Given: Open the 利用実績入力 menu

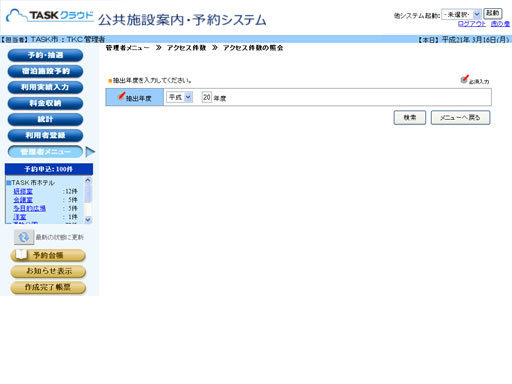Looking at the screenshot, I should point(45,87).
